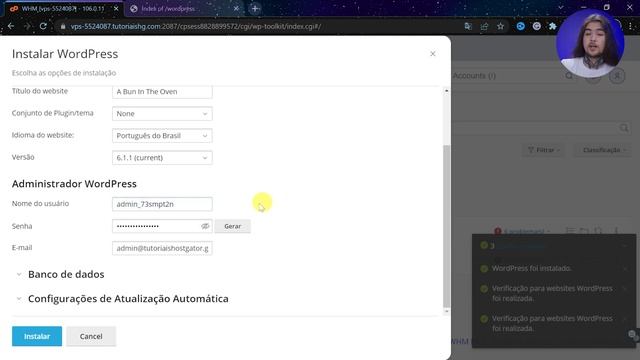Image resolution: width=640 pixels, height=360 pixels.
Task: Click the site lock icon
Action: [x=62, y=27]
